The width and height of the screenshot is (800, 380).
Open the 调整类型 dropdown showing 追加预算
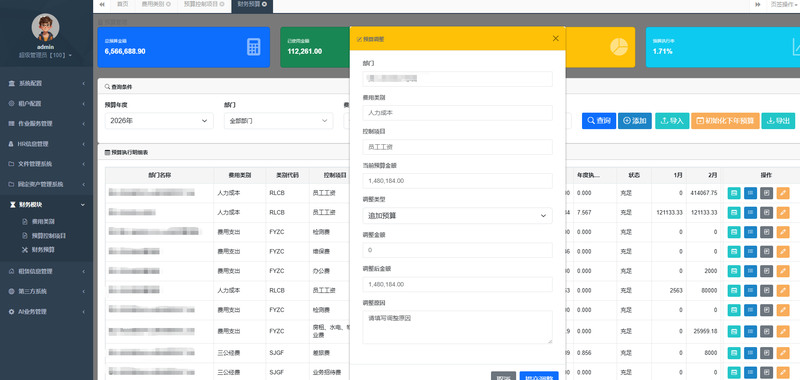(457, 216)
